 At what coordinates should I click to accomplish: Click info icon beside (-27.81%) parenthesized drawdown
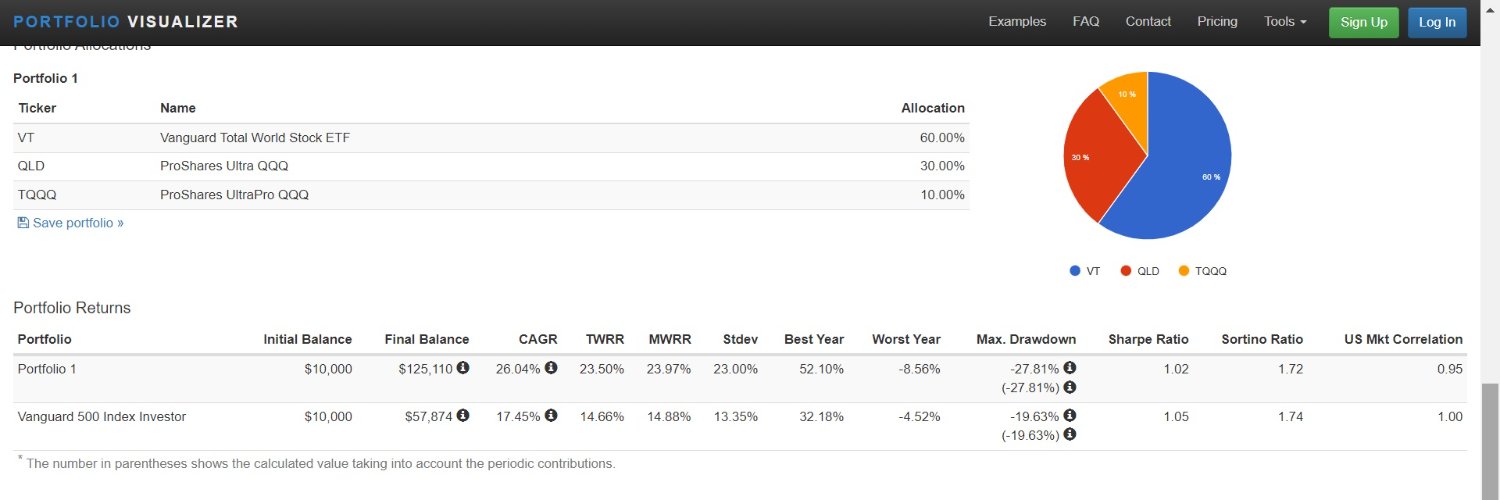[x=1070, y=387]
